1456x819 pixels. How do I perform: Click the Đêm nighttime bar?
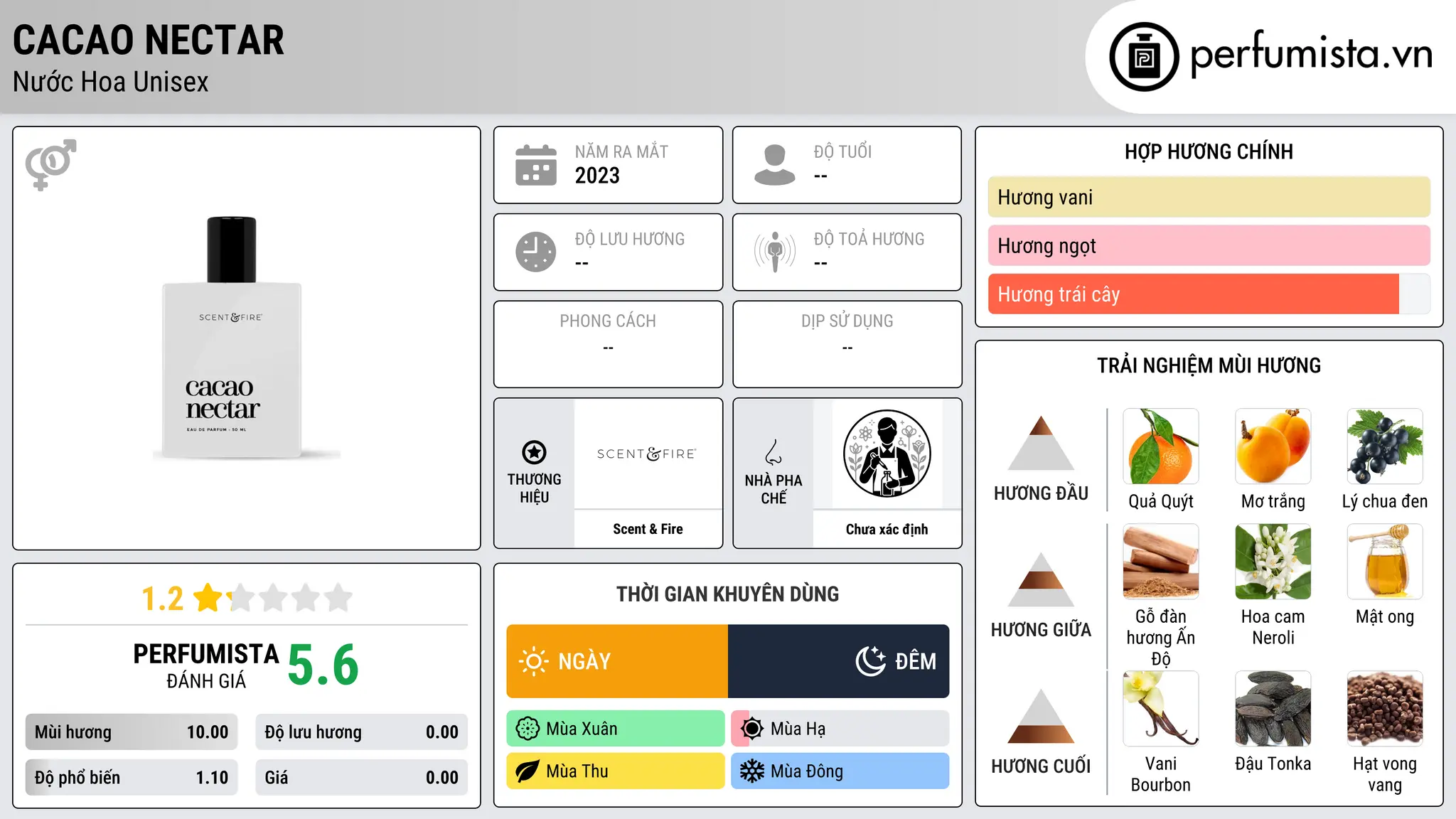[x=839, y=661]
